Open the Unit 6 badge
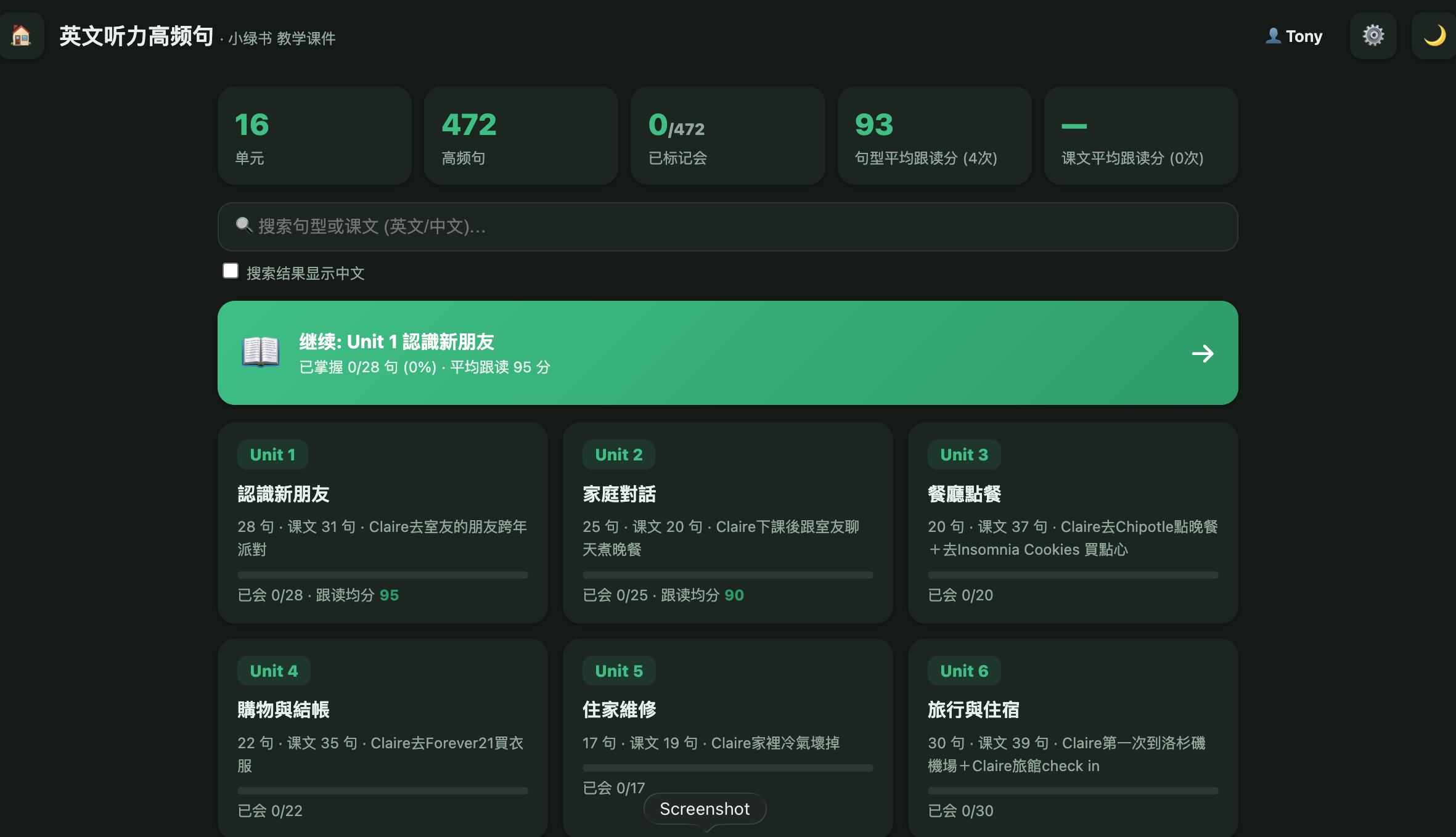 coord(964,671)
